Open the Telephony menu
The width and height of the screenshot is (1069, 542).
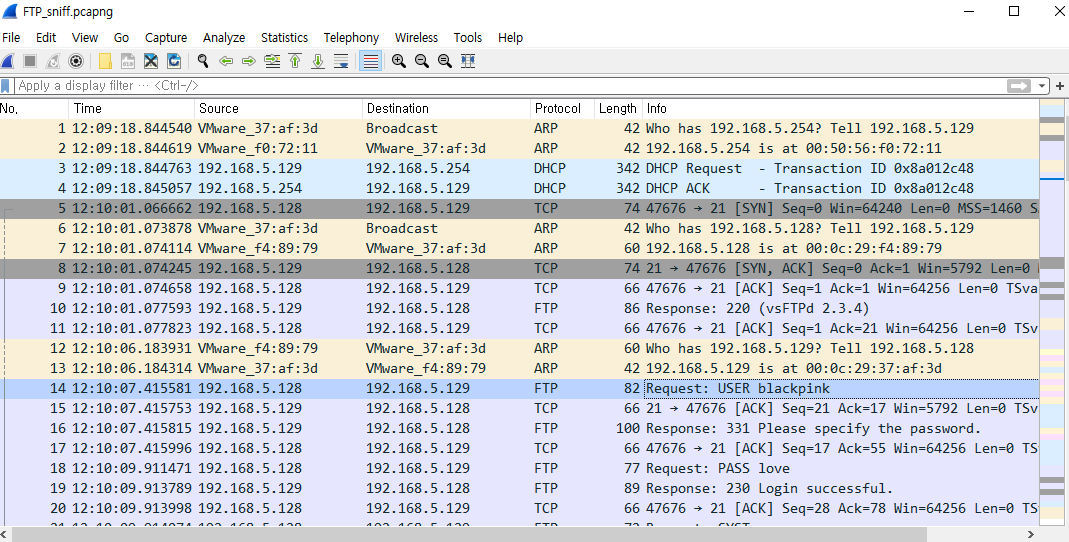point(351,37)
